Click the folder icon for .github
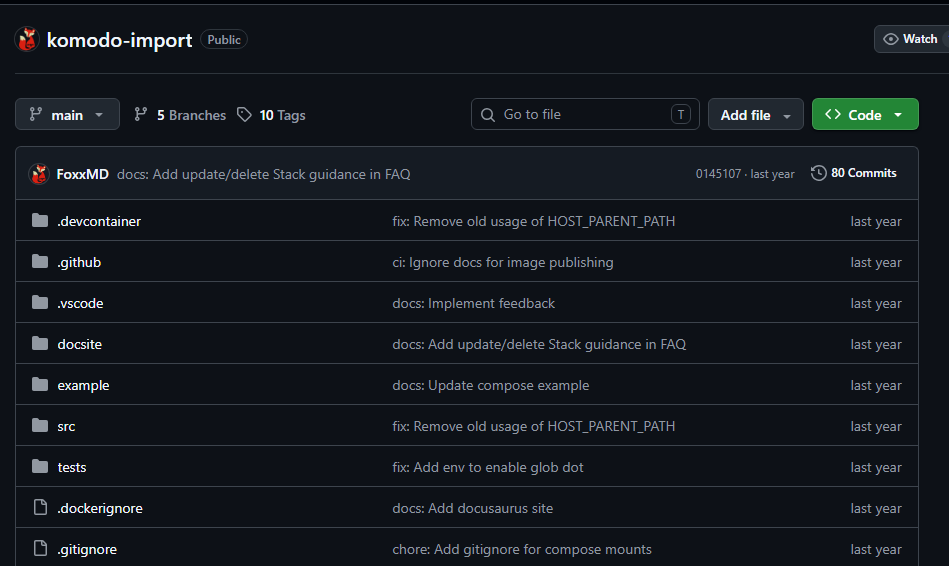The width and height of the screenshot is (949, 566). point(40,262)
